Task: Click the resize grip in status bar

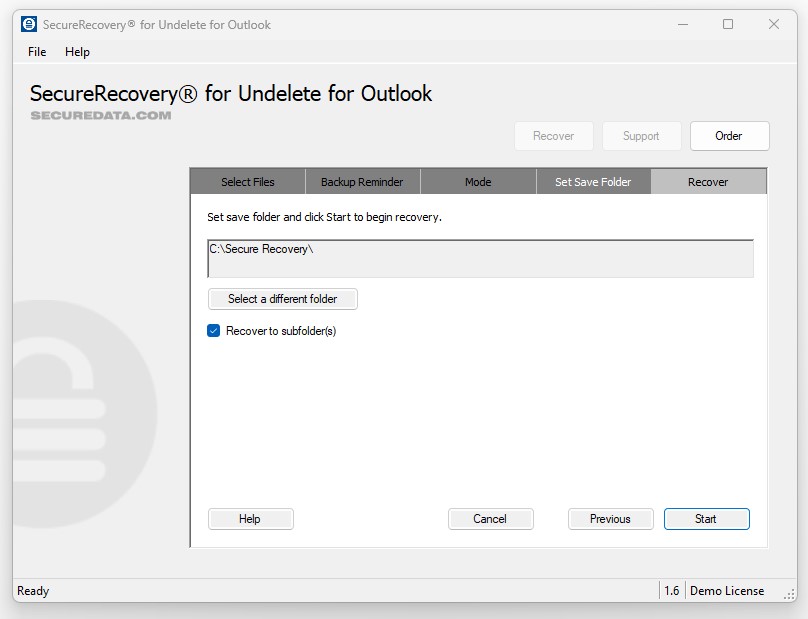Action: [789, 593]
